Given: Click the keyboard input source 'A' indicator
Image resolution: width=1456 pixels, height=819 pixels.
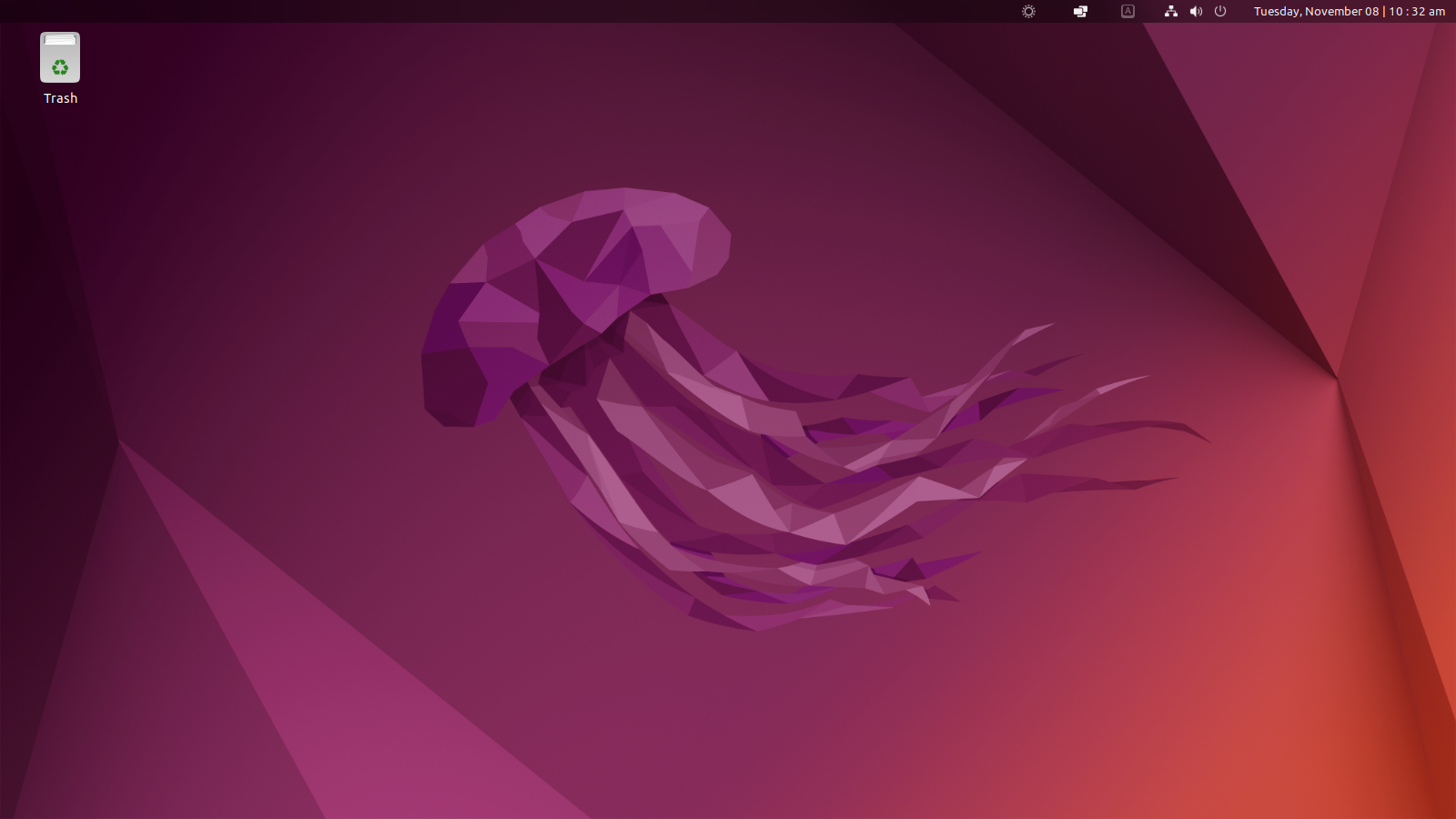Looking at the screenshot, I should 1127,11.
